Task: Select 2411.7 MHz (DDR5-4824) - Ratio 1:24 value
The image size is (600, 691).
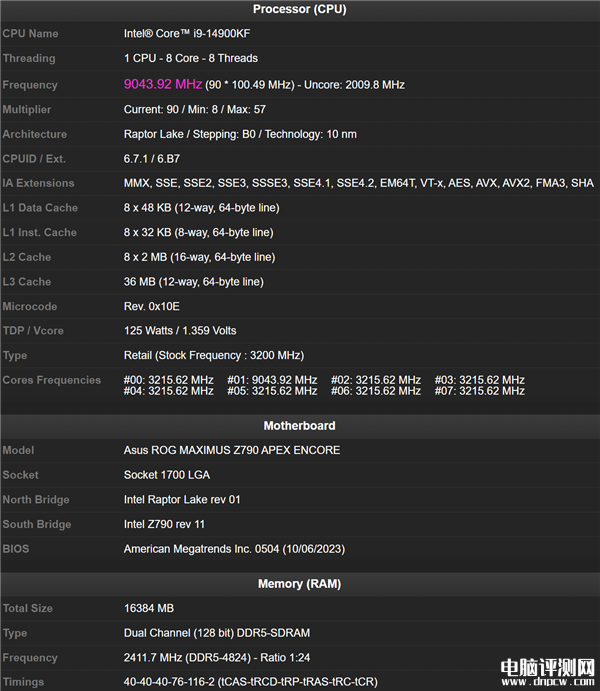Action: [x=217, y=658]
